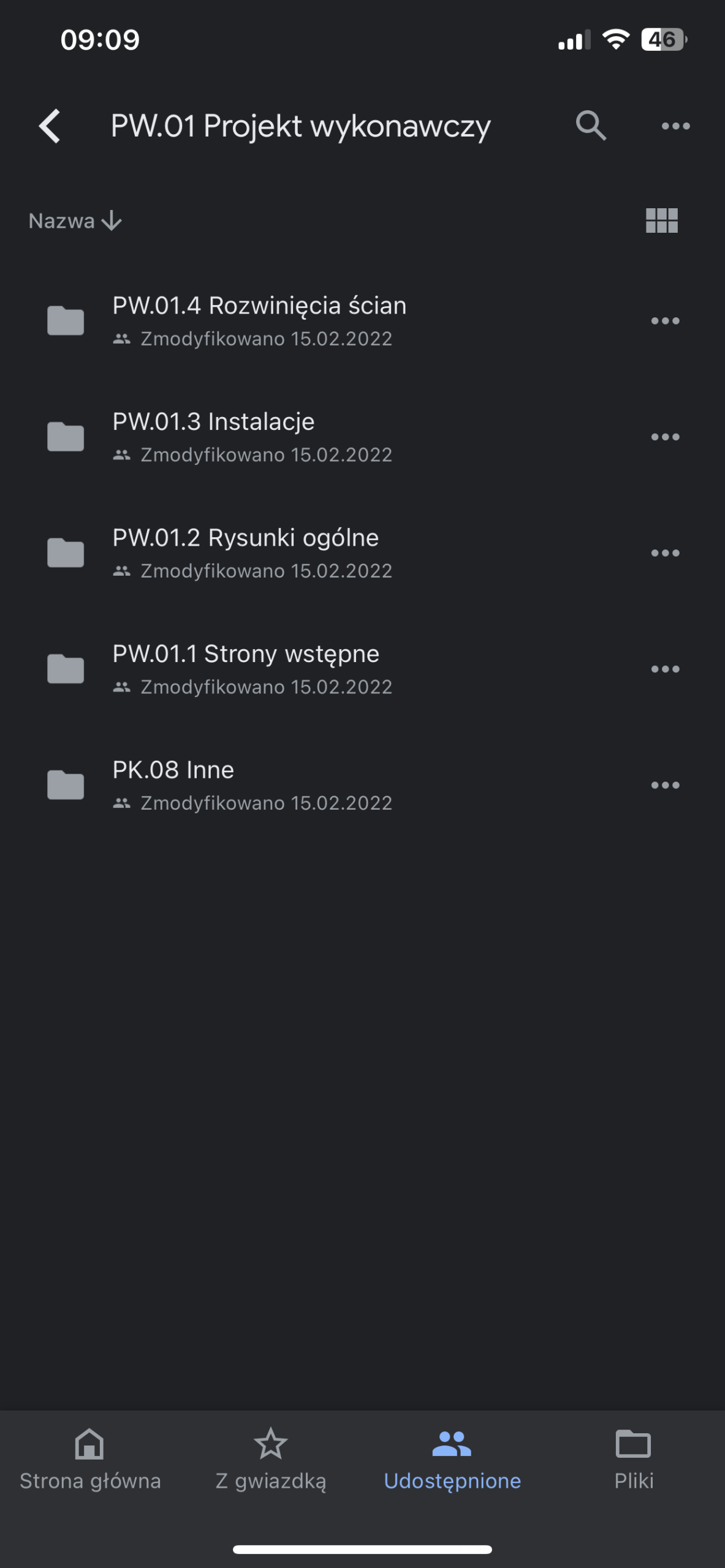Open the search magnifier icon
725x1568 pixels.
tap(591, 126)
